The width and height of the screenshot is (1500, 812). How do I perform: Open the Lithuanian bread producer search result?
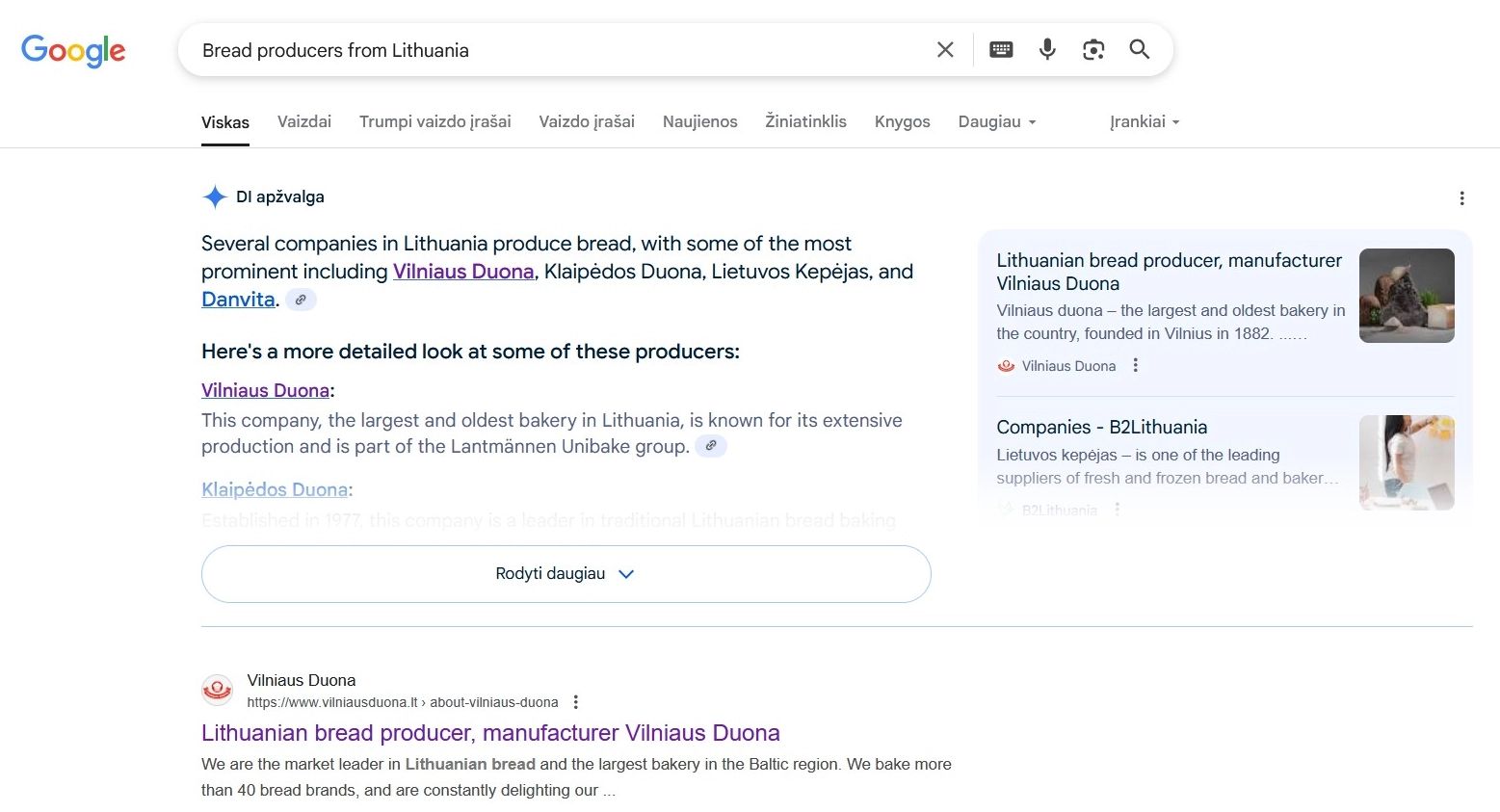[x=489, y=733]
